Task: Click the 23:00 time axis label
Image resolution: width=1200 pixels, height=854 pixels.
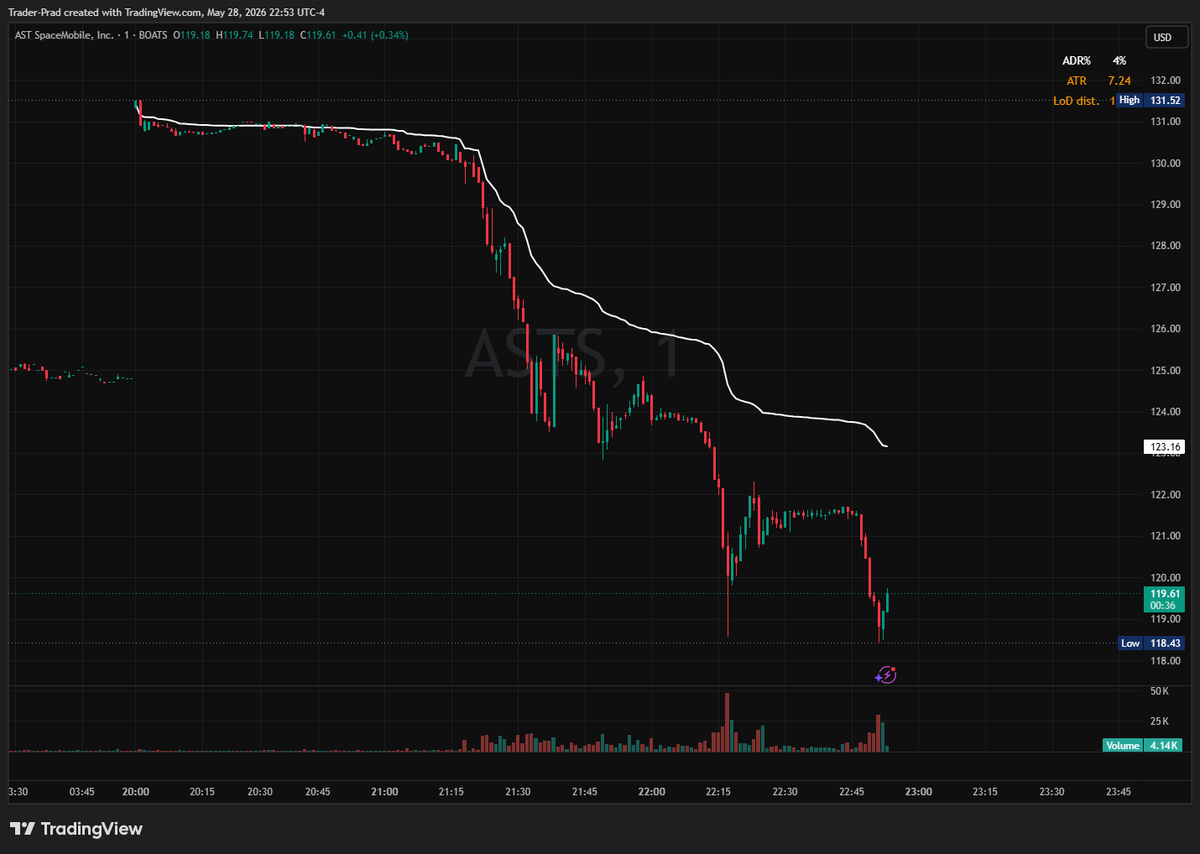Action: (x=918, y=792)
